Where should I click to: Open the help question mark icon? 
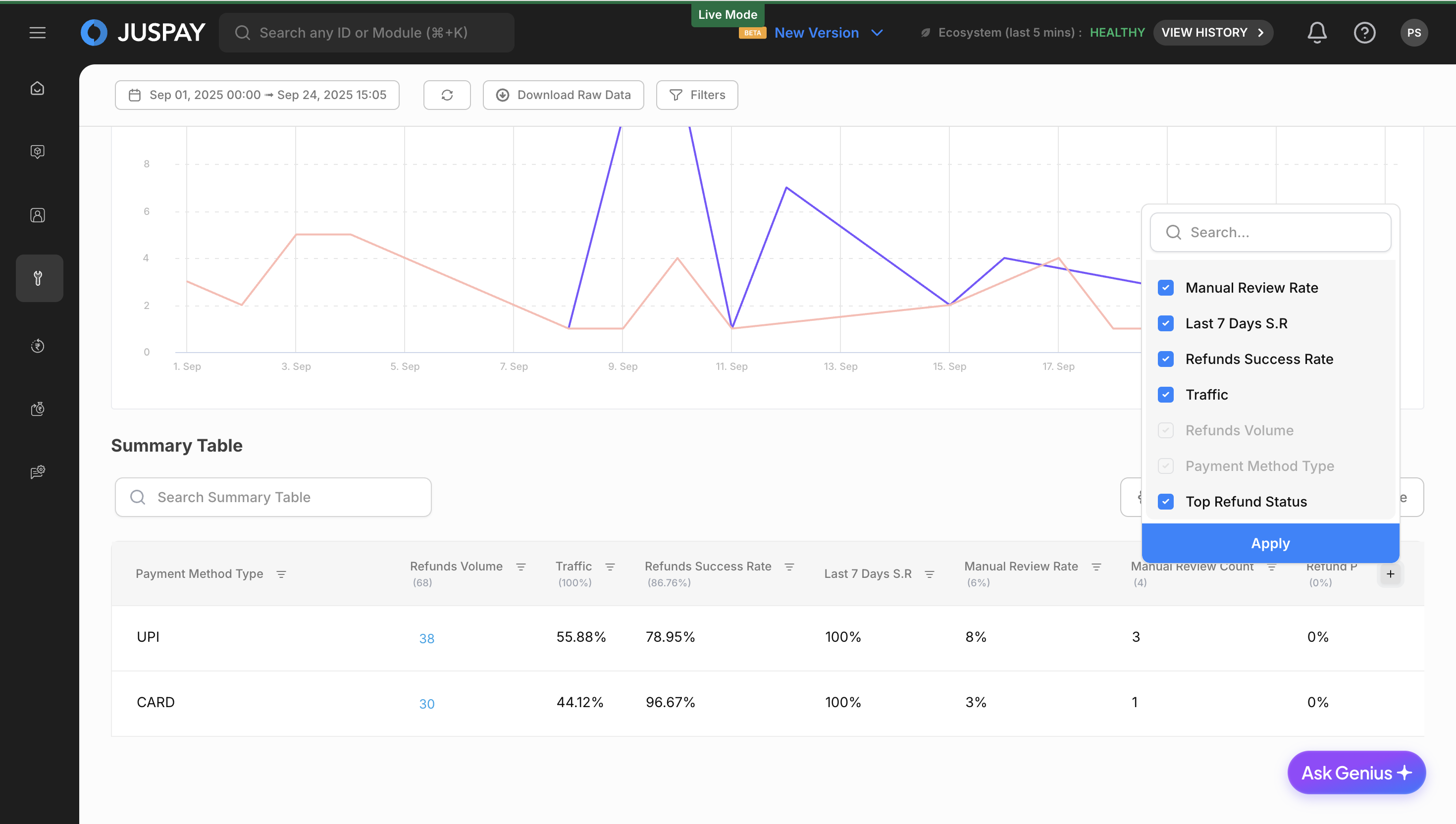1364,33
